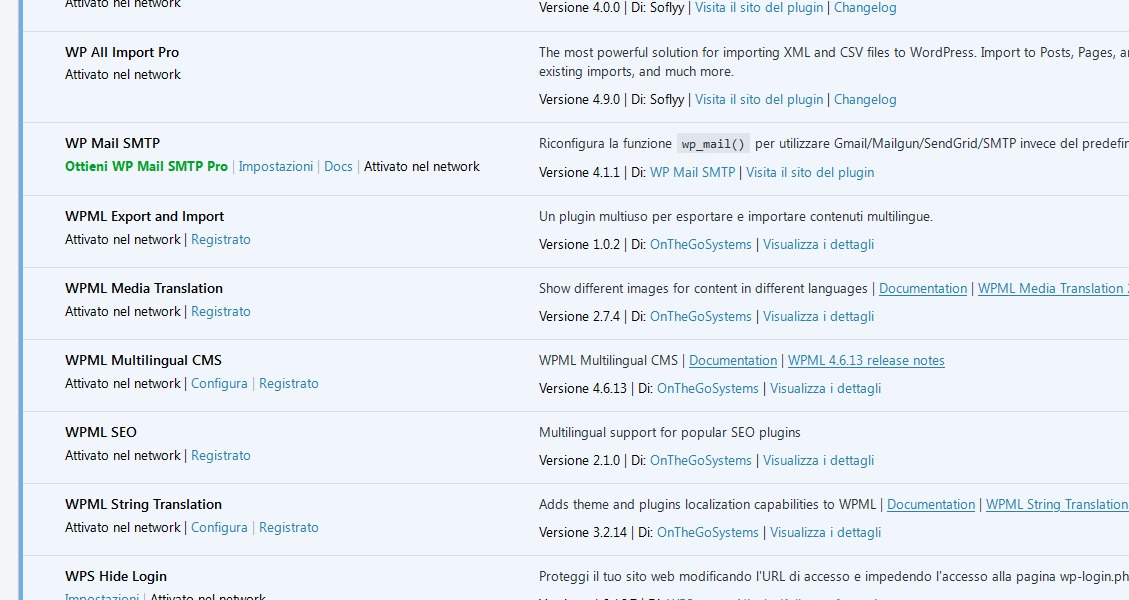Select the WPML Multilingual CMS plugin title

pos(143,360)
